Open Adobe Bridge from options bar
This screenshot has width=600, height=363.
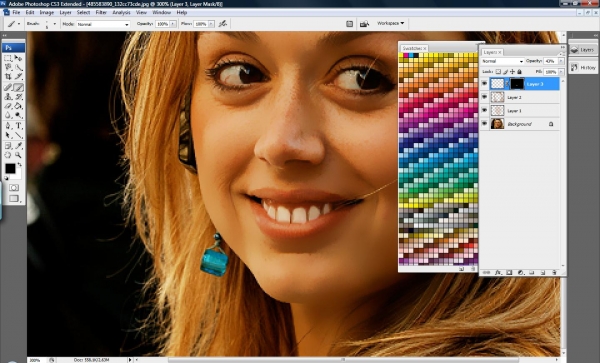pos(364,24)
